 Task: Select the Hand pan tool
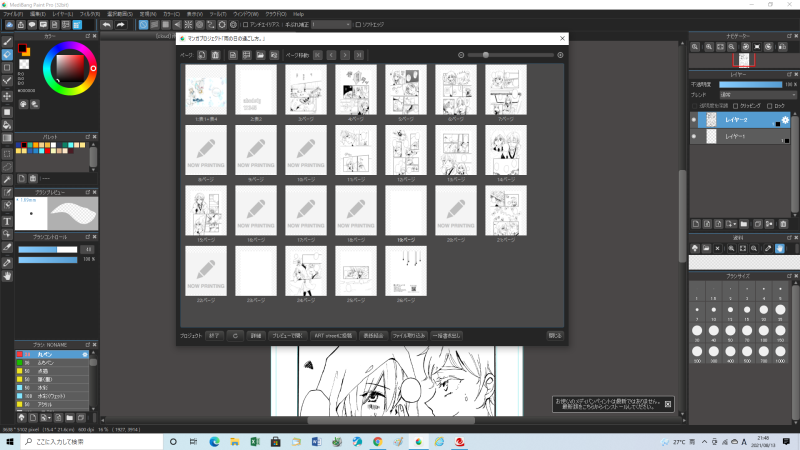(7, 276)
